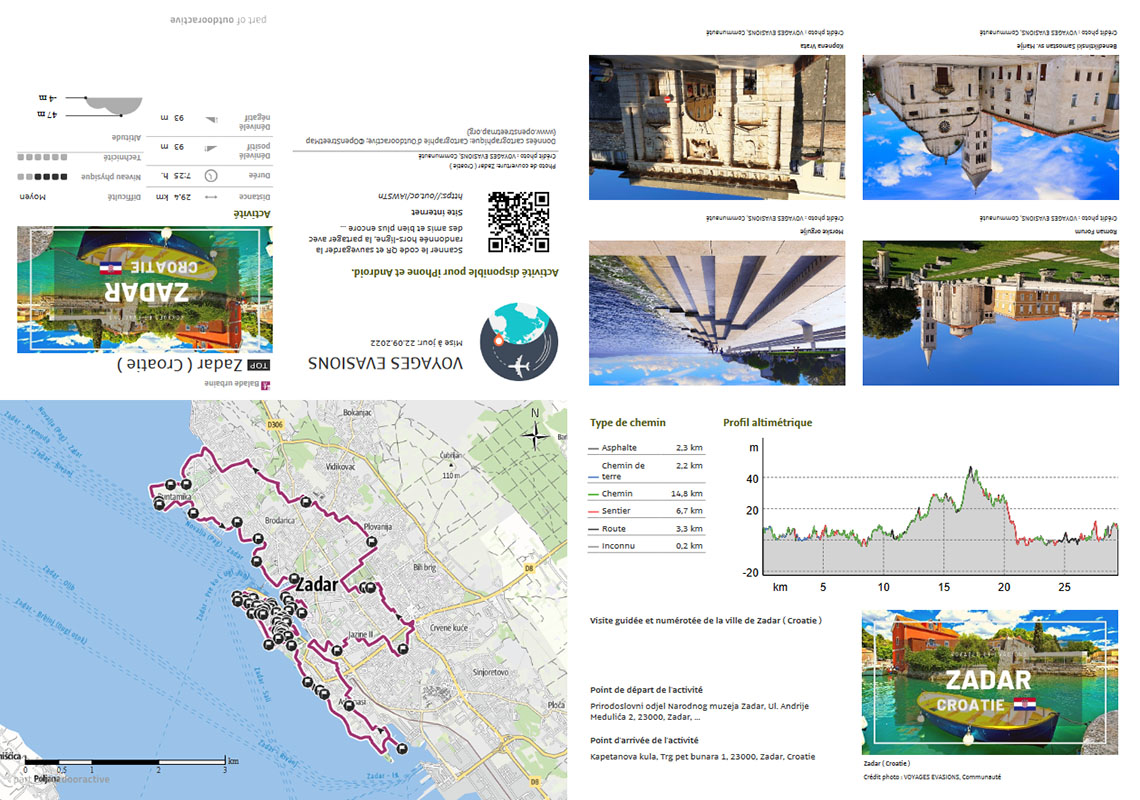Click the upside-down Zadar Croatie cover image
Viewport: 1140px width, 800px height.
[145, 289]
